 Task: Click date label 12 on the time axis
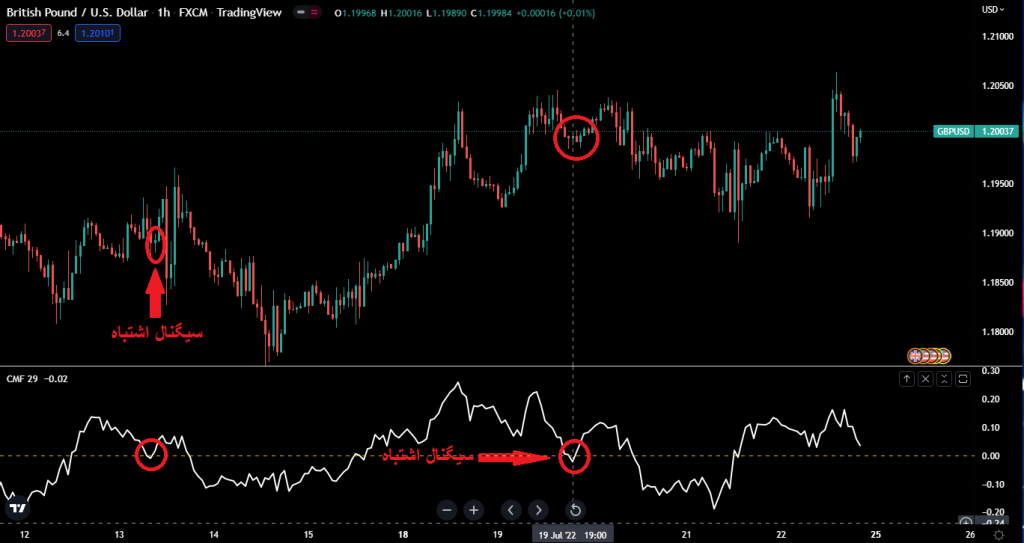[x=25, y=535]
